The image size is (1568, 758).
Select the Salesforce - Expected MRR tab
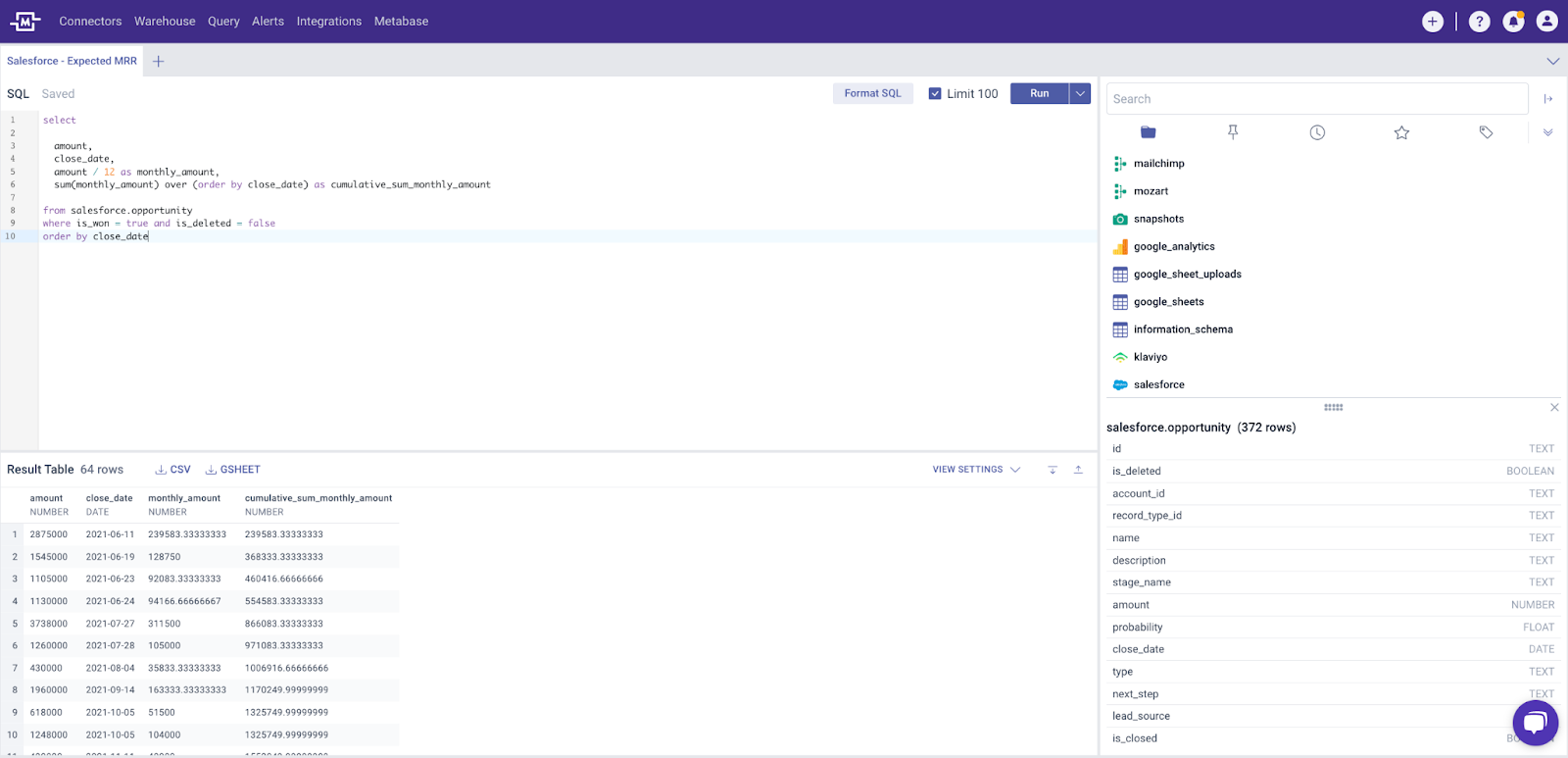click(72, 61)
